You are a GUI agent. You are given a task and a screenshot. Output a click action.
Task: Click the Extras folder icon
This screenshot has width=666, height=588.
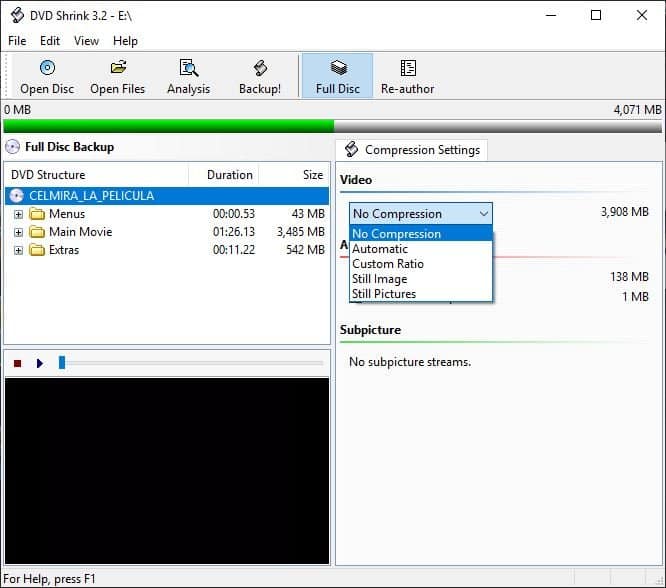click(37, 250)
